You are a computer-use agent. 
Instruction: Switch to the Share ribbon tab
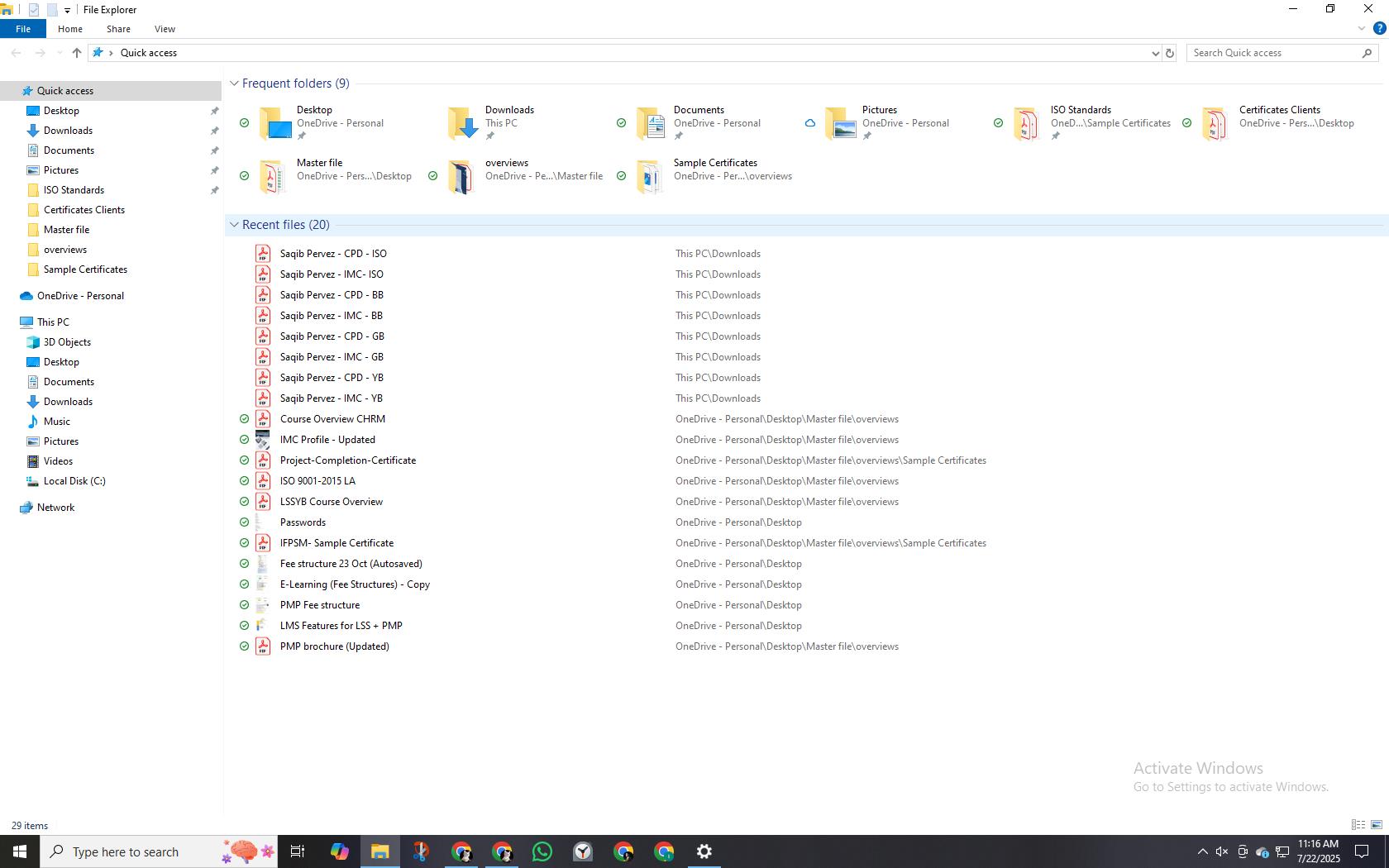[118, 29]
